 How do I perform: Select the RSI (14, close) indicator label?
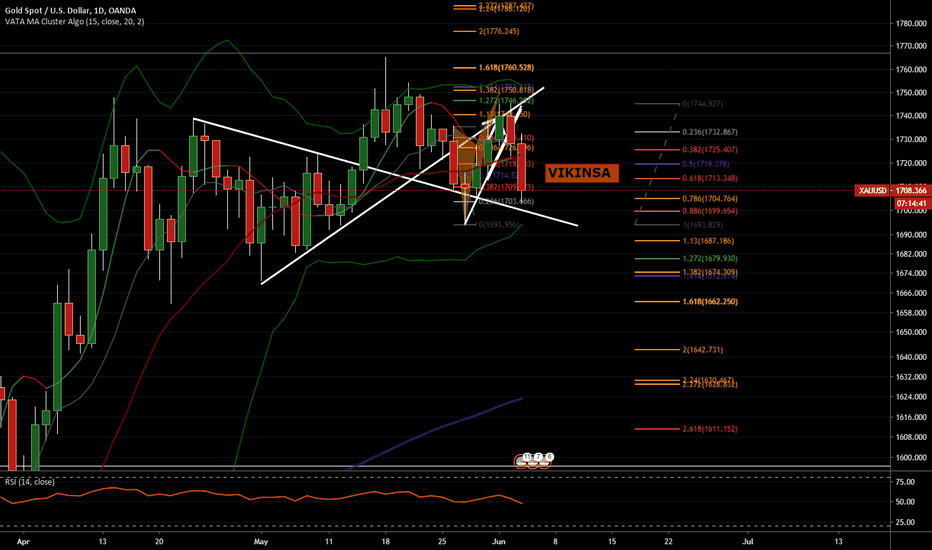(x=30, y=482)
